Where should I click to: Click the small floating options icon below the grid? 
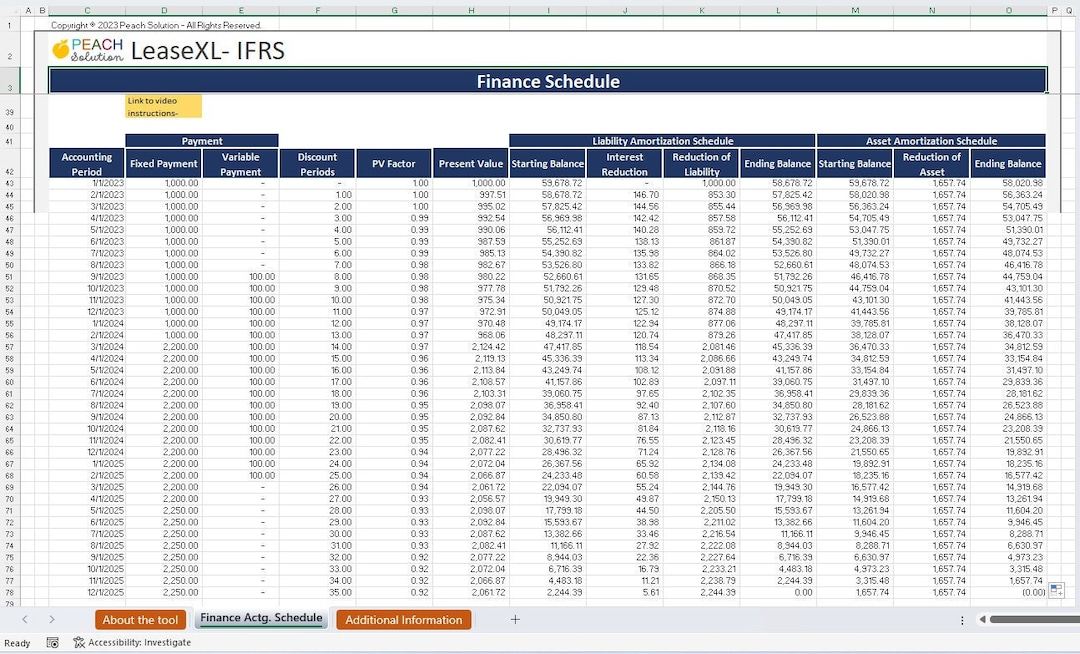[1054, 590]
